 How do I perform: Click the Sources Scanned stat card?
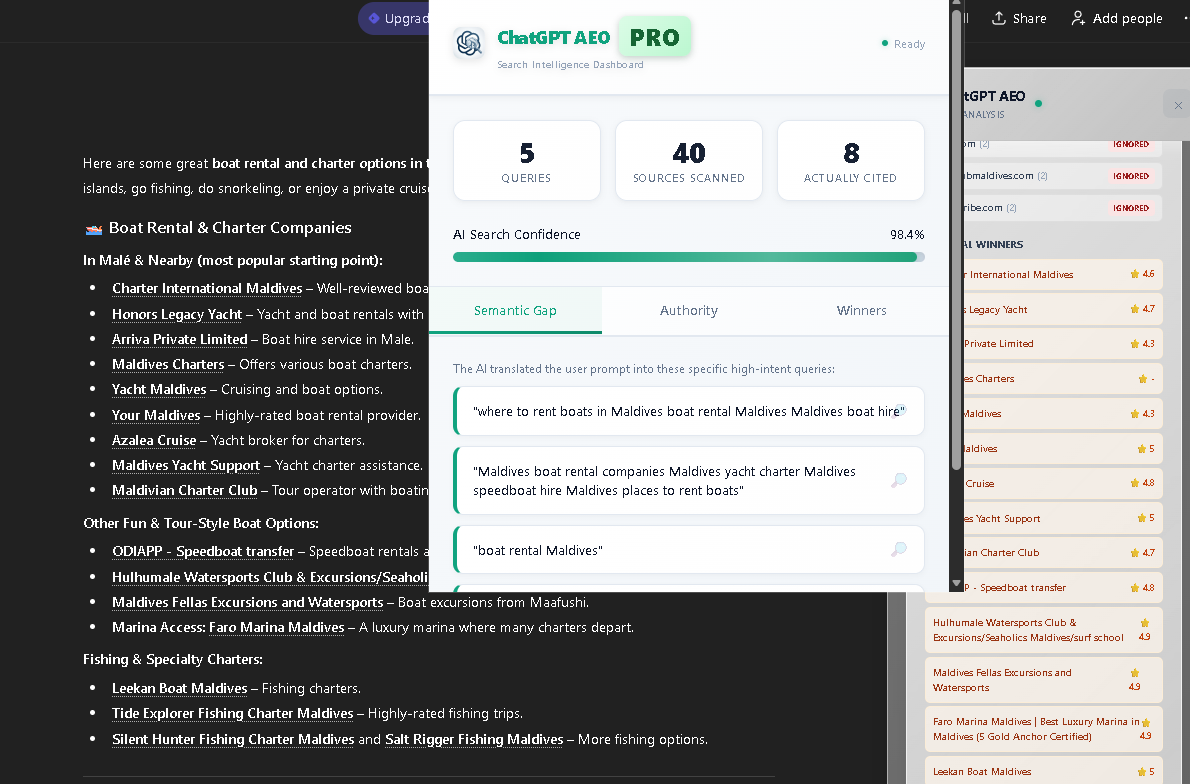[688, 161]
